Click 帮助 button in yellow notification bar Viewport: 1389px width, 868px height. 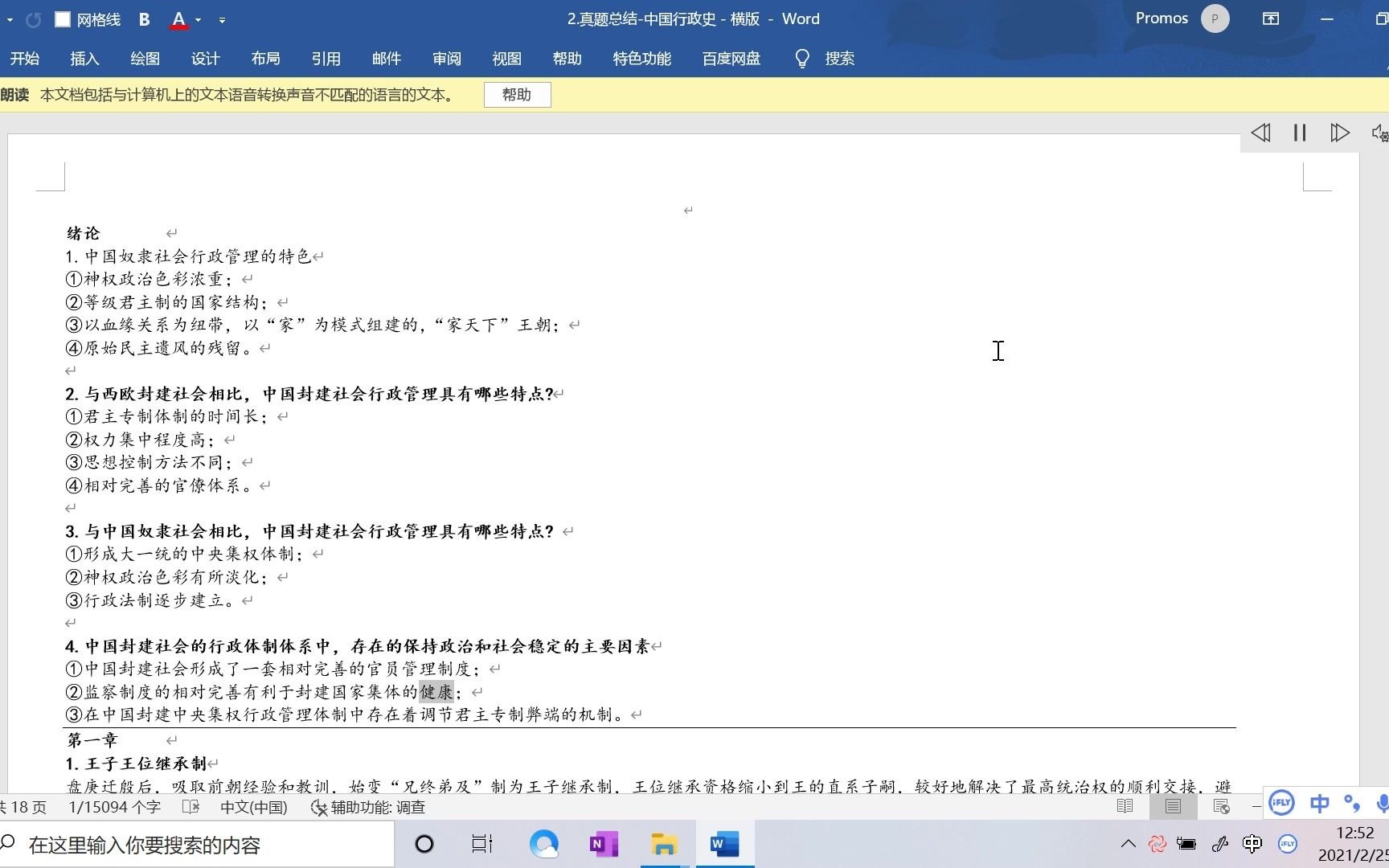point(517,95)
